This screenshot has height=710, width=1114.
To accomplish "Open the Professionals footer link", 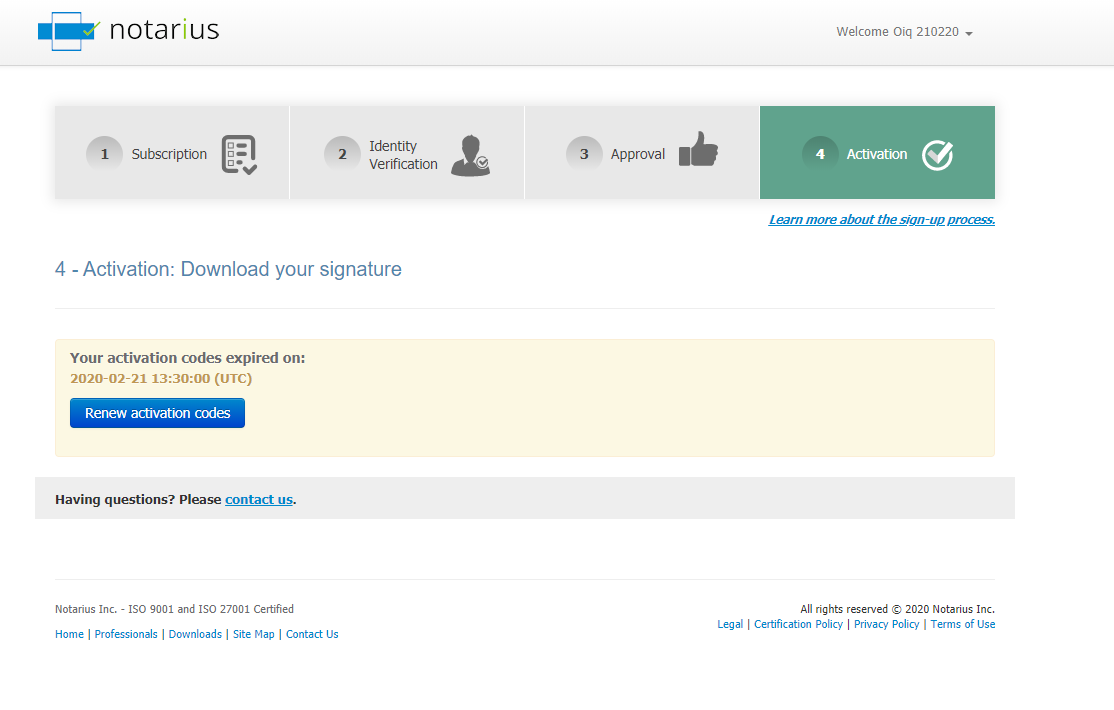I will pos(126,634).
